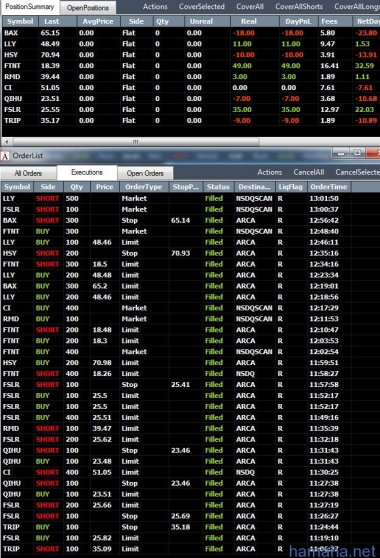Select FTNT short 300 order priced 18.5
Viewport: 380px width, 558px height.
click(x=190, y=264)
